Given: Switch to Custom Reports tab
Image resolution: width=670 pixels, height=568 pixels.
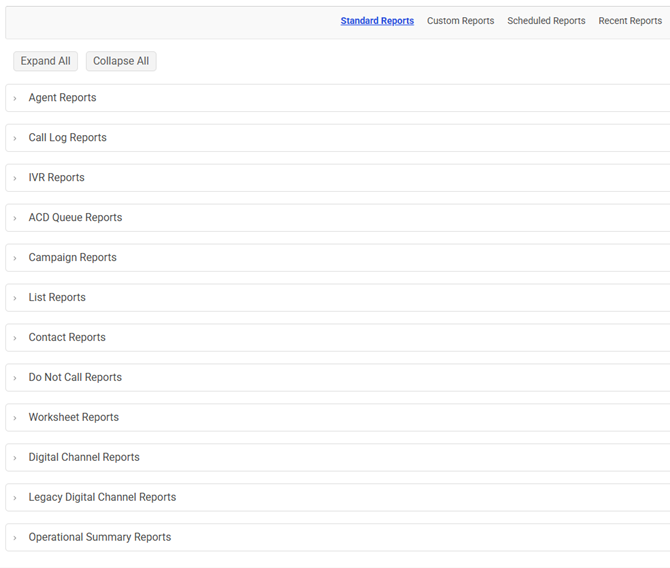Looking at the screenshot, I should click(x=460, y=21).
